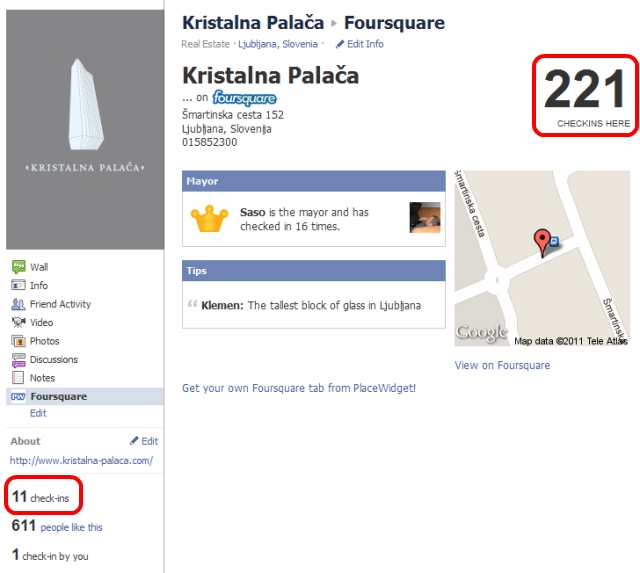Click the gold mayor crown icon
Screen dimensions: 640x573
tap(209, 219)
